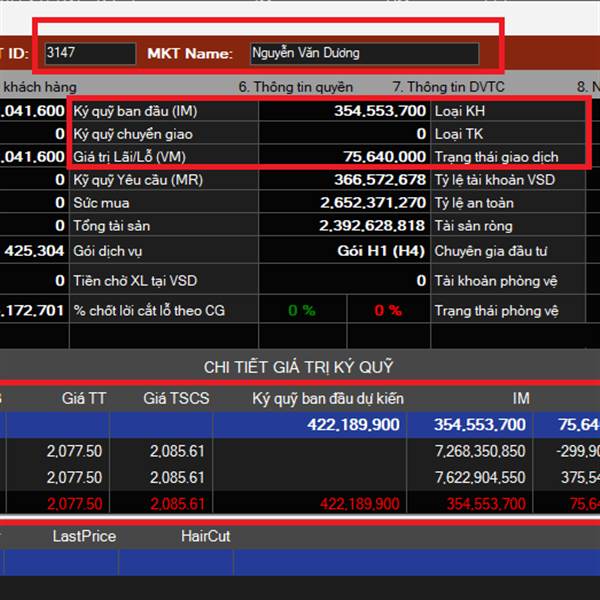Viewport: 600px width, 600px height.
Task: Select the Ký quỹ chuyển giao row
Action: coord(134,134)
